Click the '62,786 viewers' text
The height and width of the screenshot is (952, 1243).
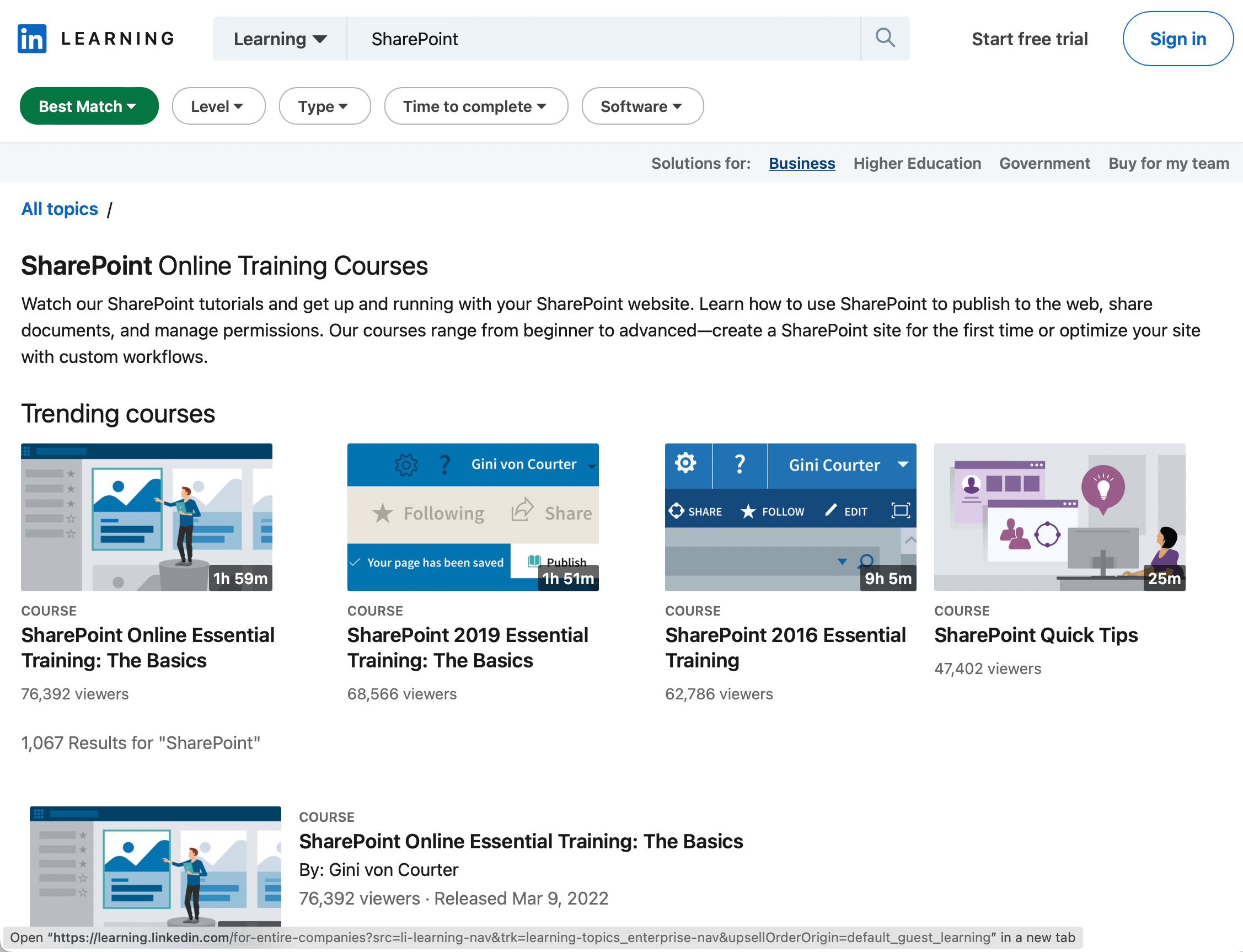click(x=719, y=694)
